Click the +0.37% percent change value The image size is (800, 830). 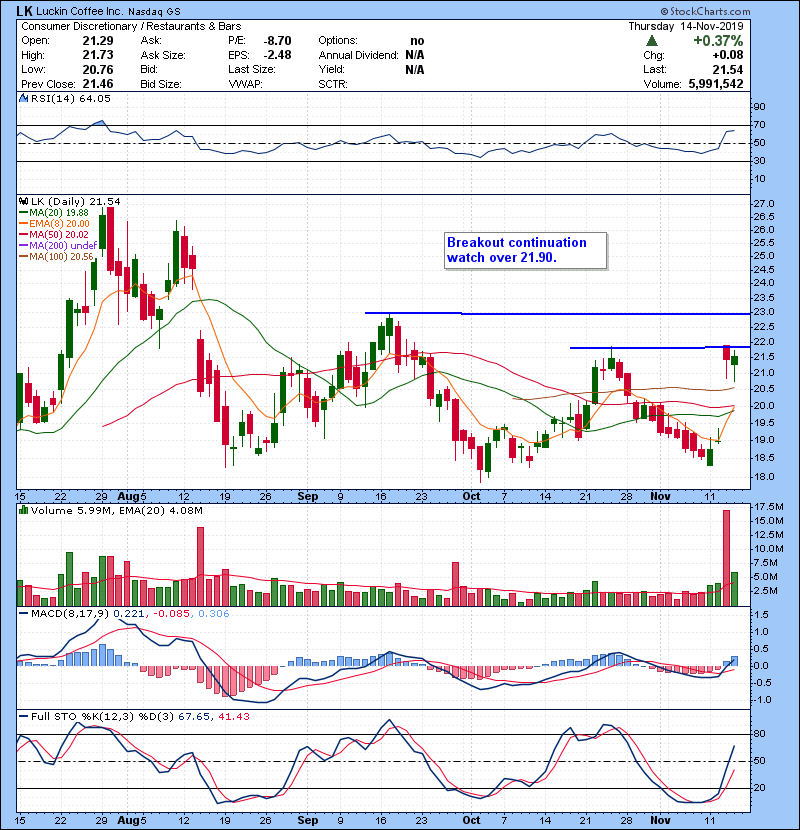(x=718, y=41)
